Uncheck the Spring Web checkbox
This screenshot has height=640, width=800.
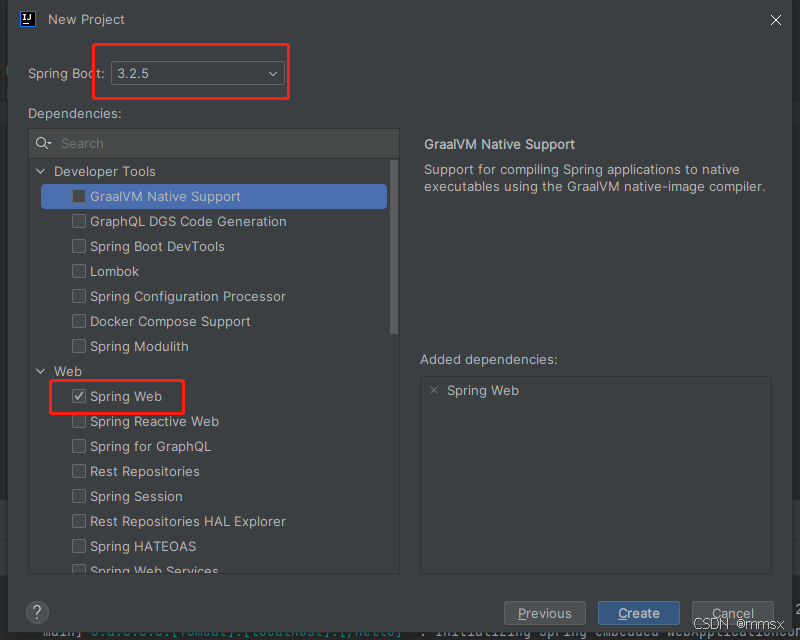click(79, 397)
